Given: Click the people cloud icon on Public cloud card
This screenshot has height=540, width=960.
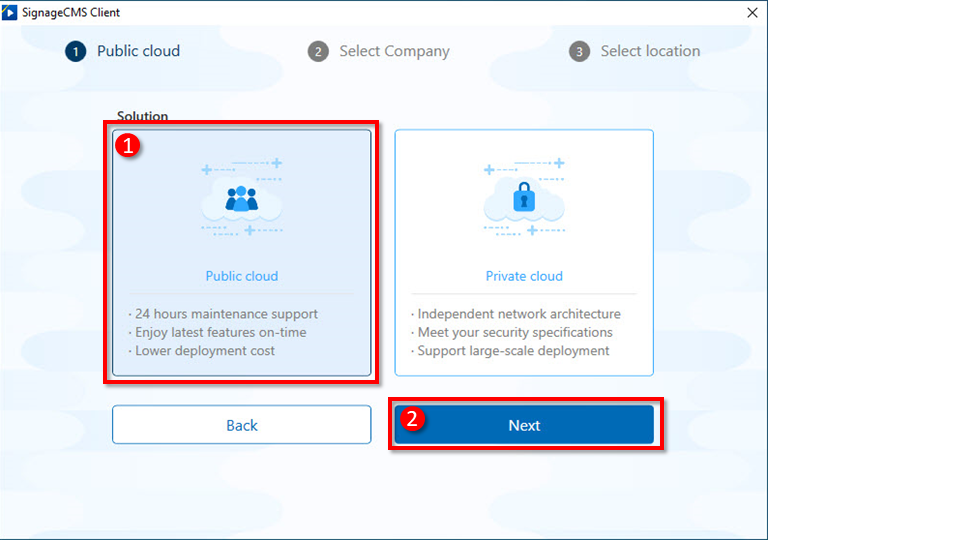Looking at the screenshot, I should (x=241, y=199).
